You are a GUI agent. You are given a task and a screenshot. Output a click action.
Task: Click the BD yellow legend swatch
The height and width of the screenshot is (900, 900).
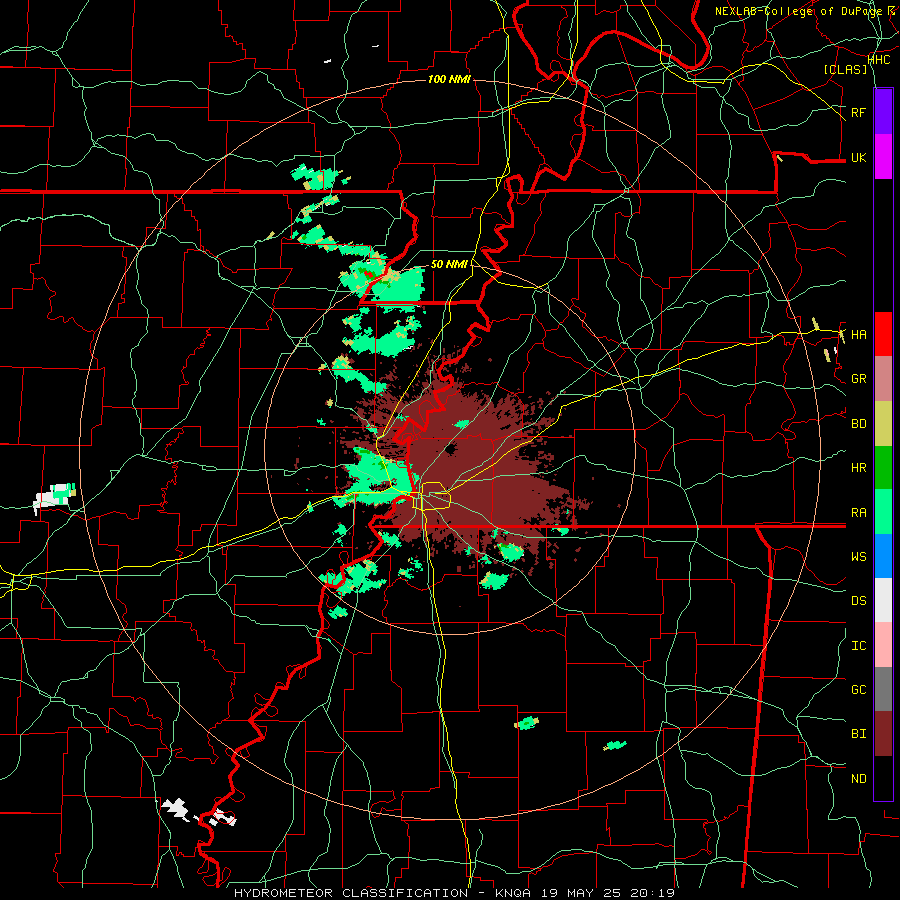coord(883,424)
